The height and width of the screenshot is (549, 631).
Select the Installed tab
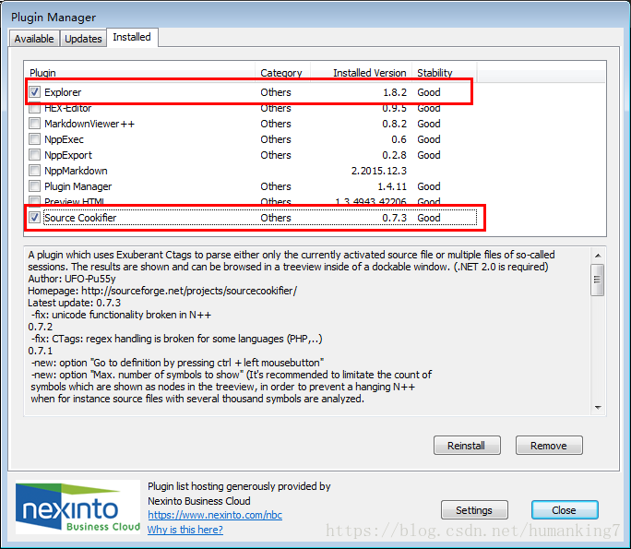132,38
